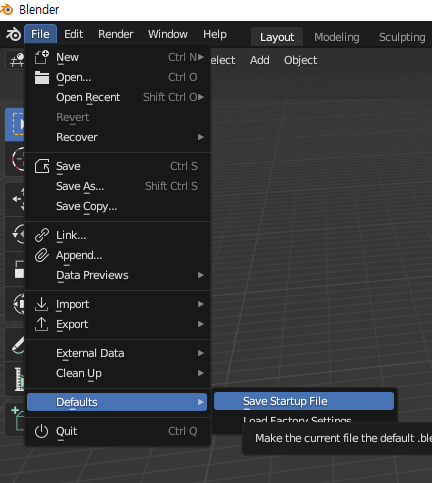Viewport: 432px width, 483px height.
Task: Expand the Recover submenu
Action: tap(201, 137)
